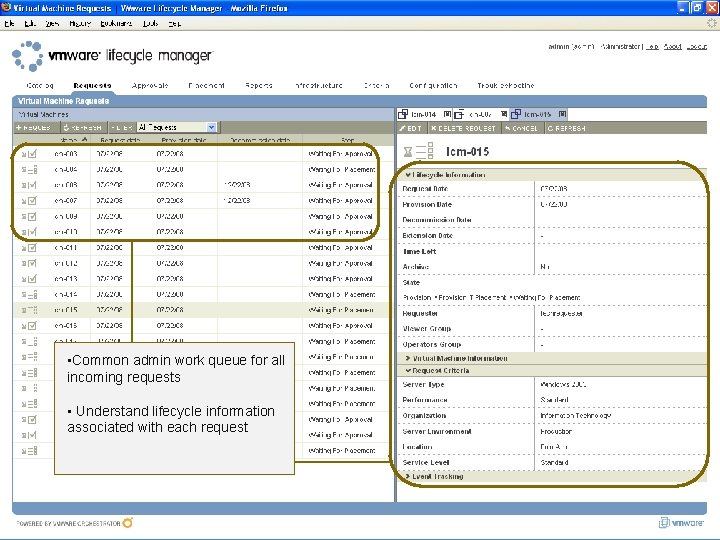Screen dimensions: 720x540
Task: Click the Delete Request button
Action: pyautogui.click(x=463, y=129)
